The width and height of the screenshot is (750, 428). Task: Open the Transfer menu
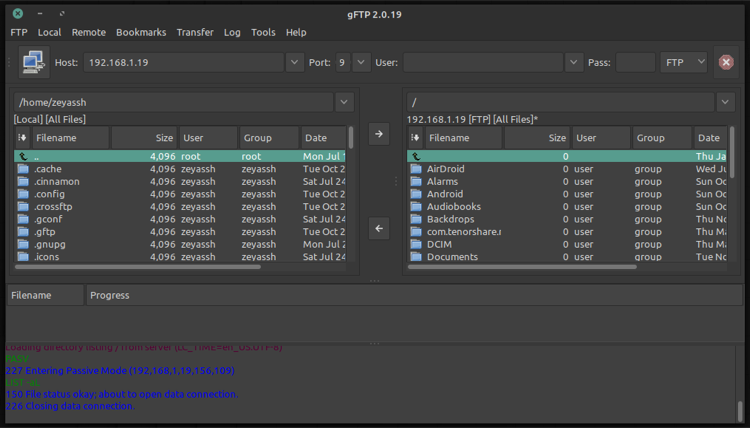click(195, 32)
